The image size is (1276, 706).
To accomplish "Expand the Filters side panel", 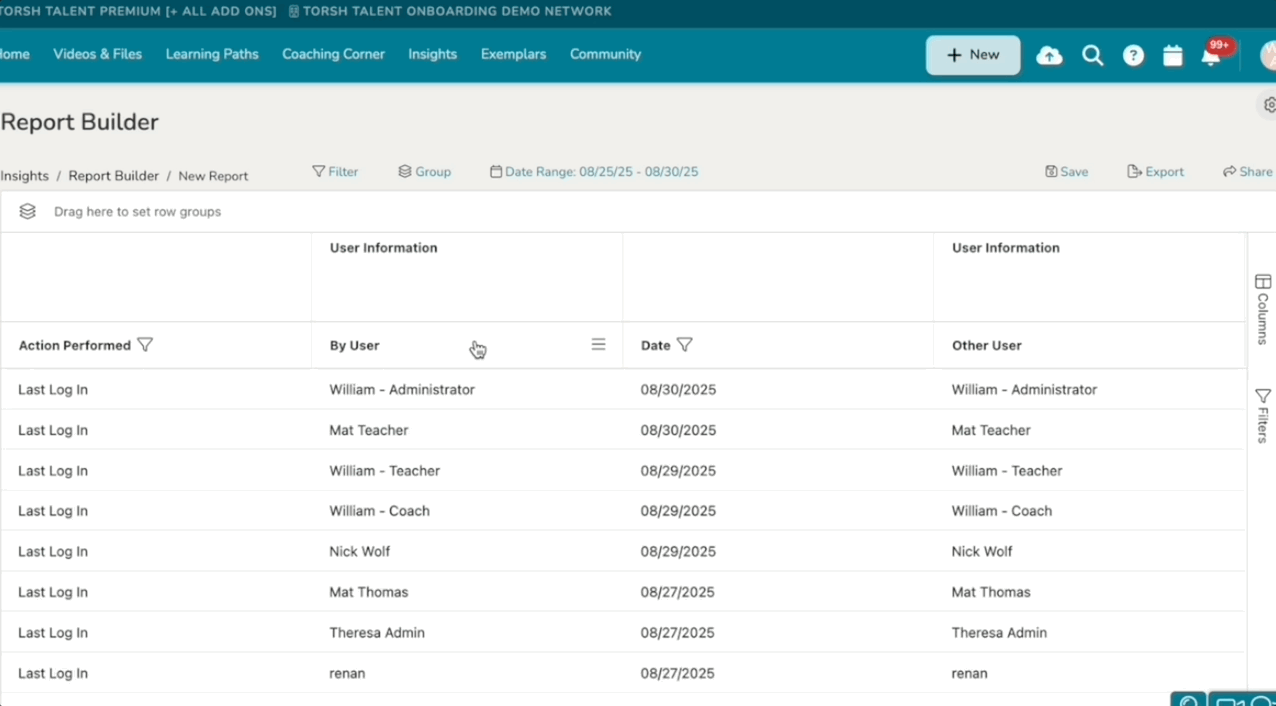I will (x=1263, y=415).
